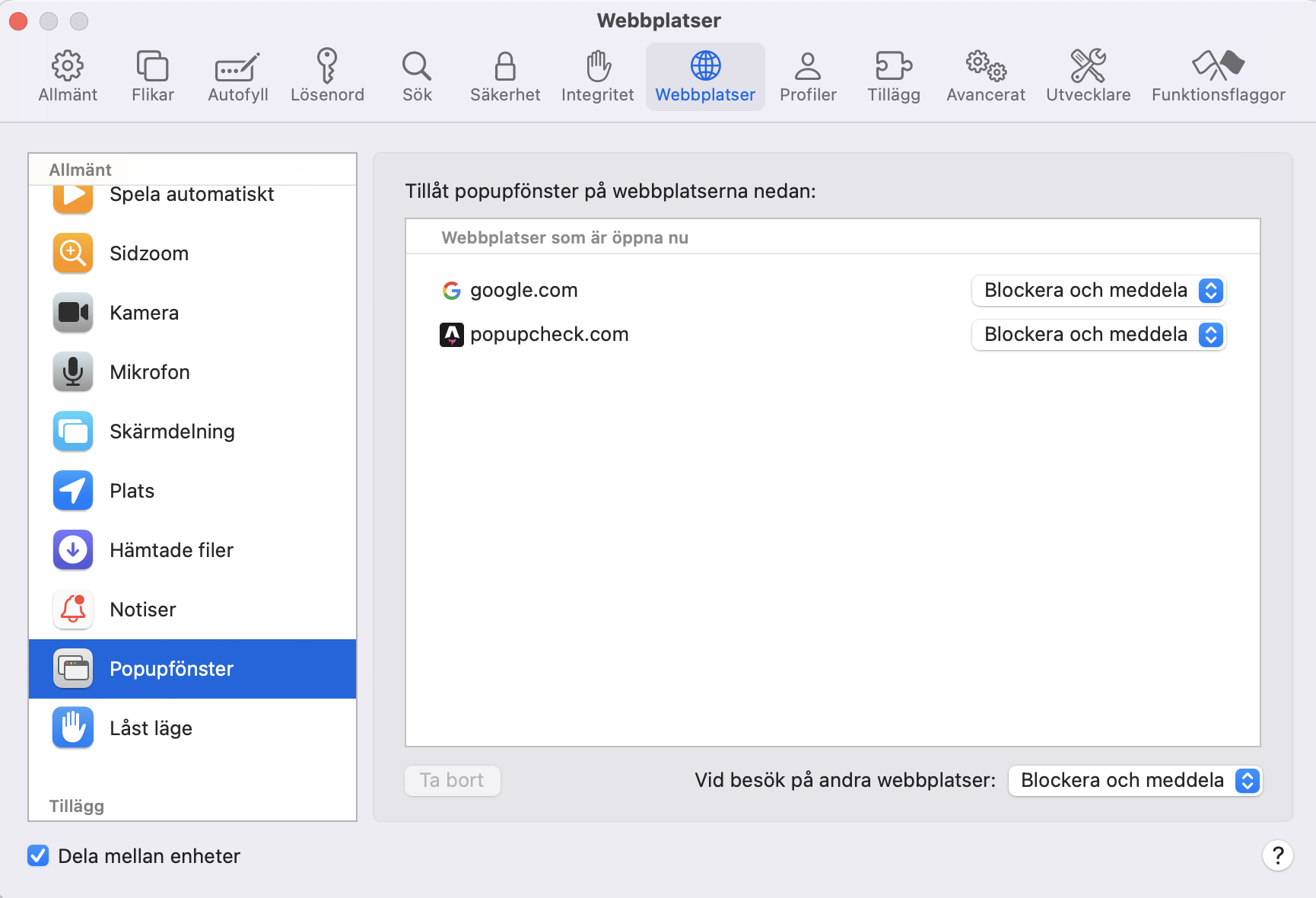Image resolution: width=1316 pixels, height=898 pixels.
Task: Open the Sök magnifier preferences
Action: [x=417, y=76]
